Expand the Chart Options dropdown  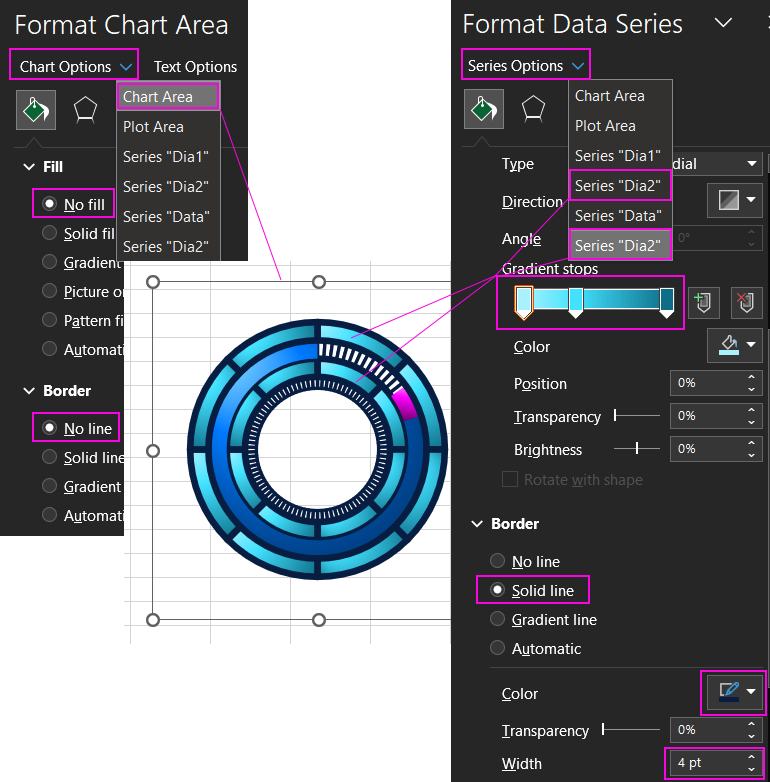(x=74, y=66)
